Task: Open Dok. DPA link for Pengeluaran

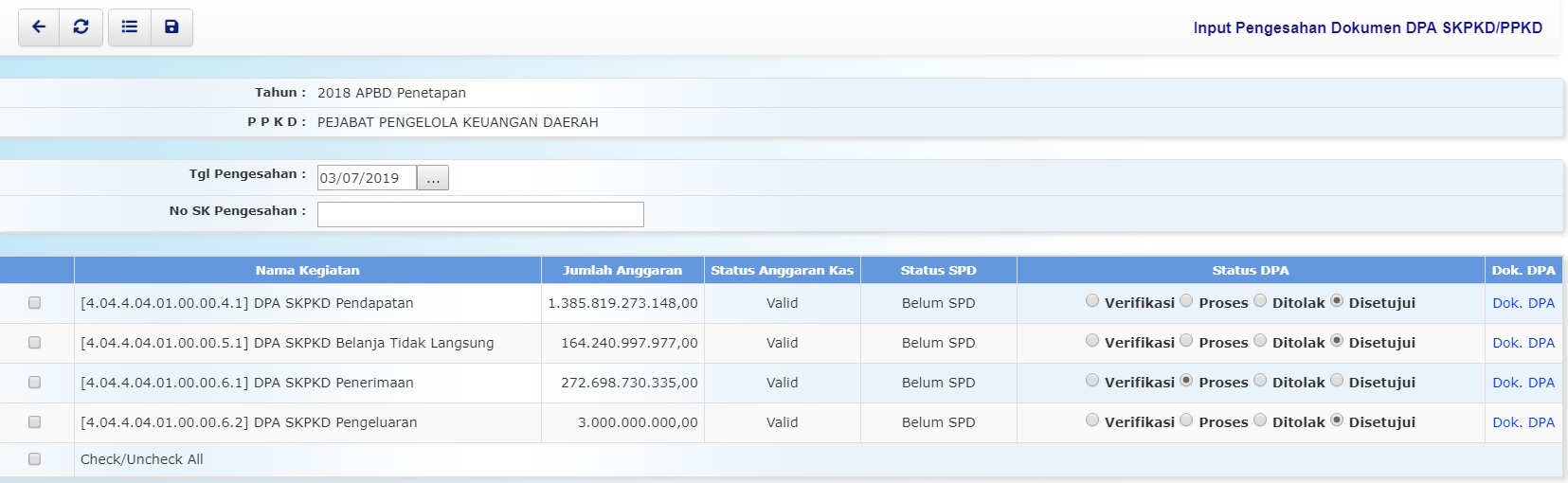Action: pos(1523,422)
